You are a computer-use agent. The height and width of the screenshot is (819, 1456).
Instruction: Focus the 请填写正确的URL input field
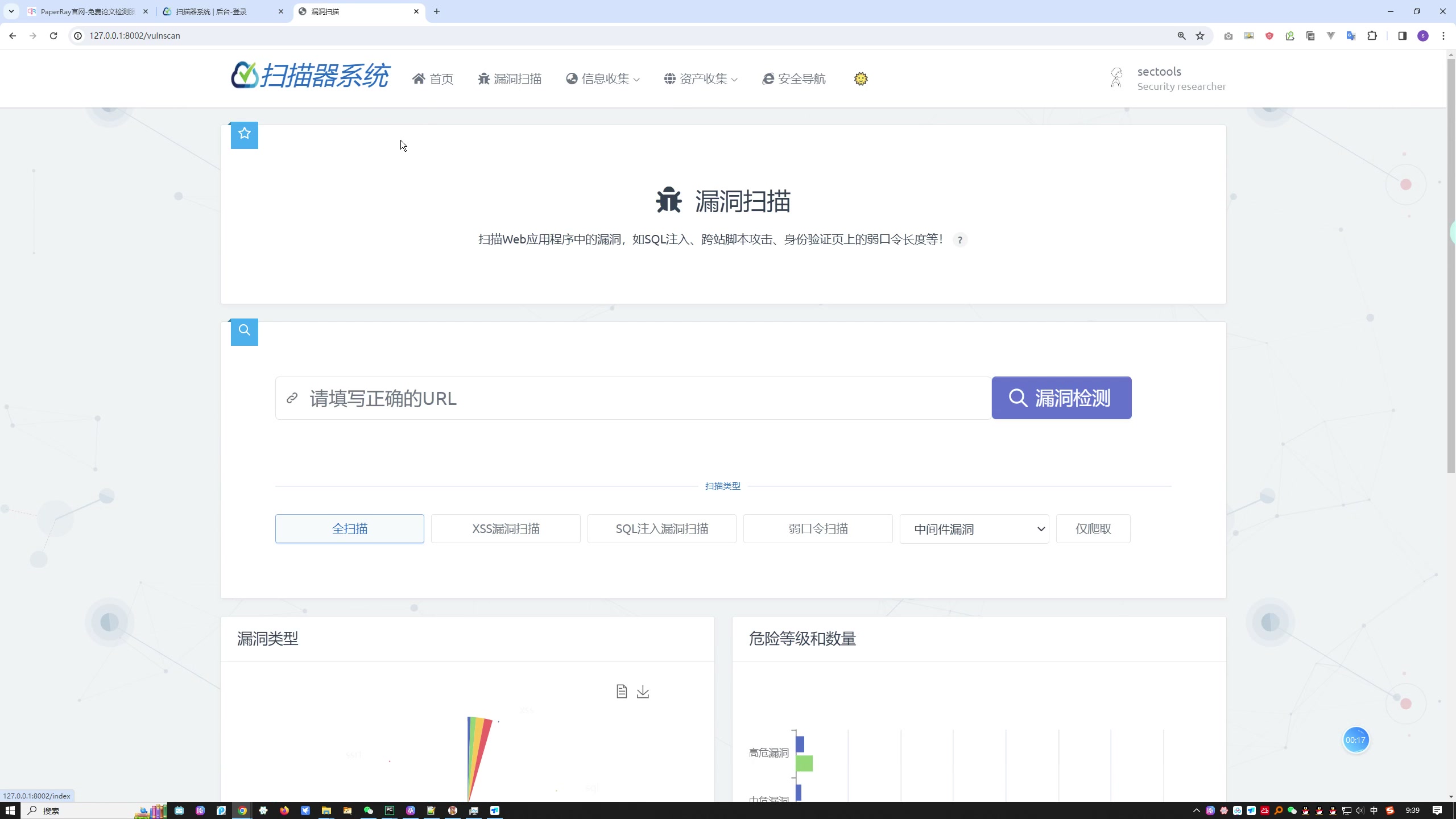[x=634, y=398]
